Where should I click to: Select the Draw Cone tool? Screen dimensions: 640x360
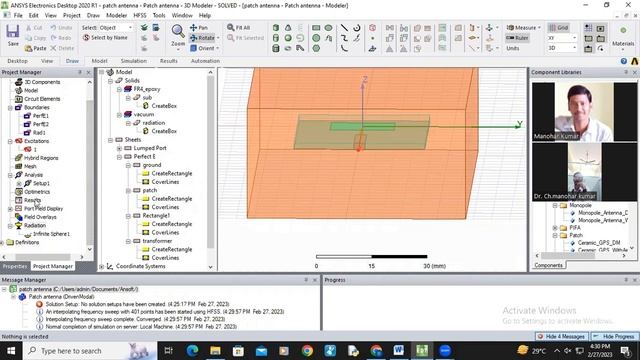[x=288, y=28]
